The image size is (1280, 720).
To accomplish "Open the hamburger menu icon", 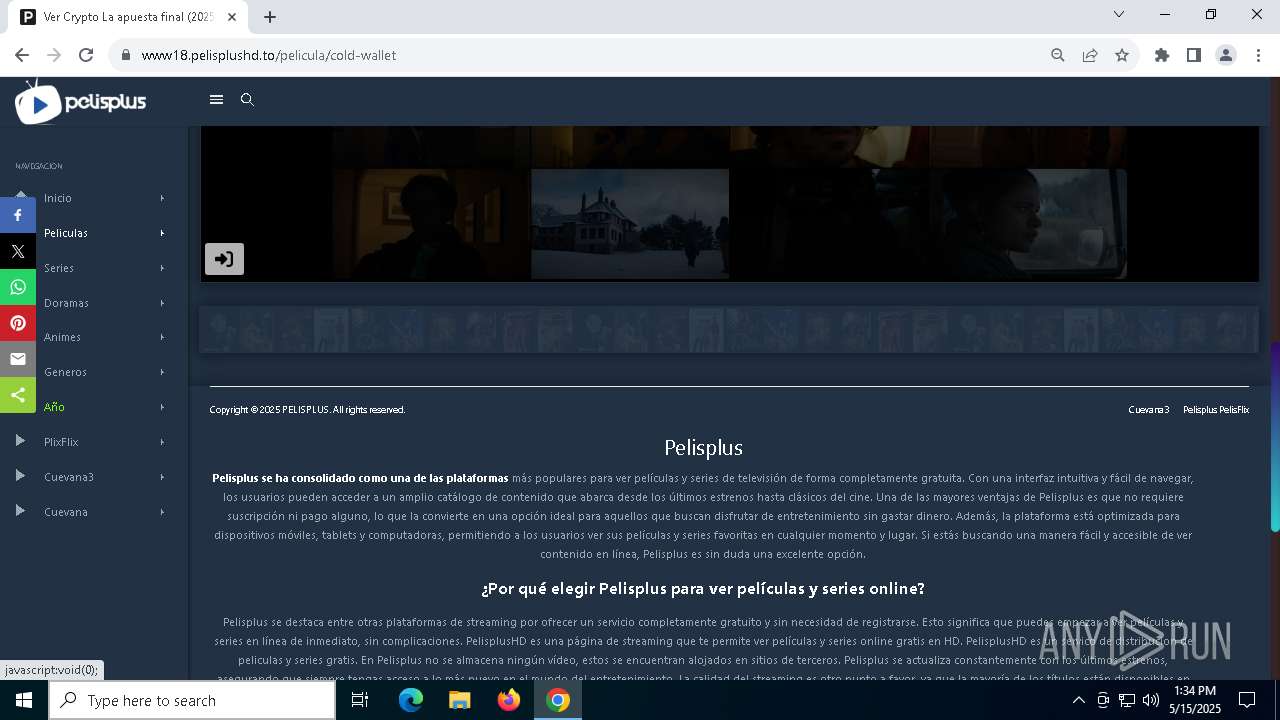I will [x=216, y=100].
